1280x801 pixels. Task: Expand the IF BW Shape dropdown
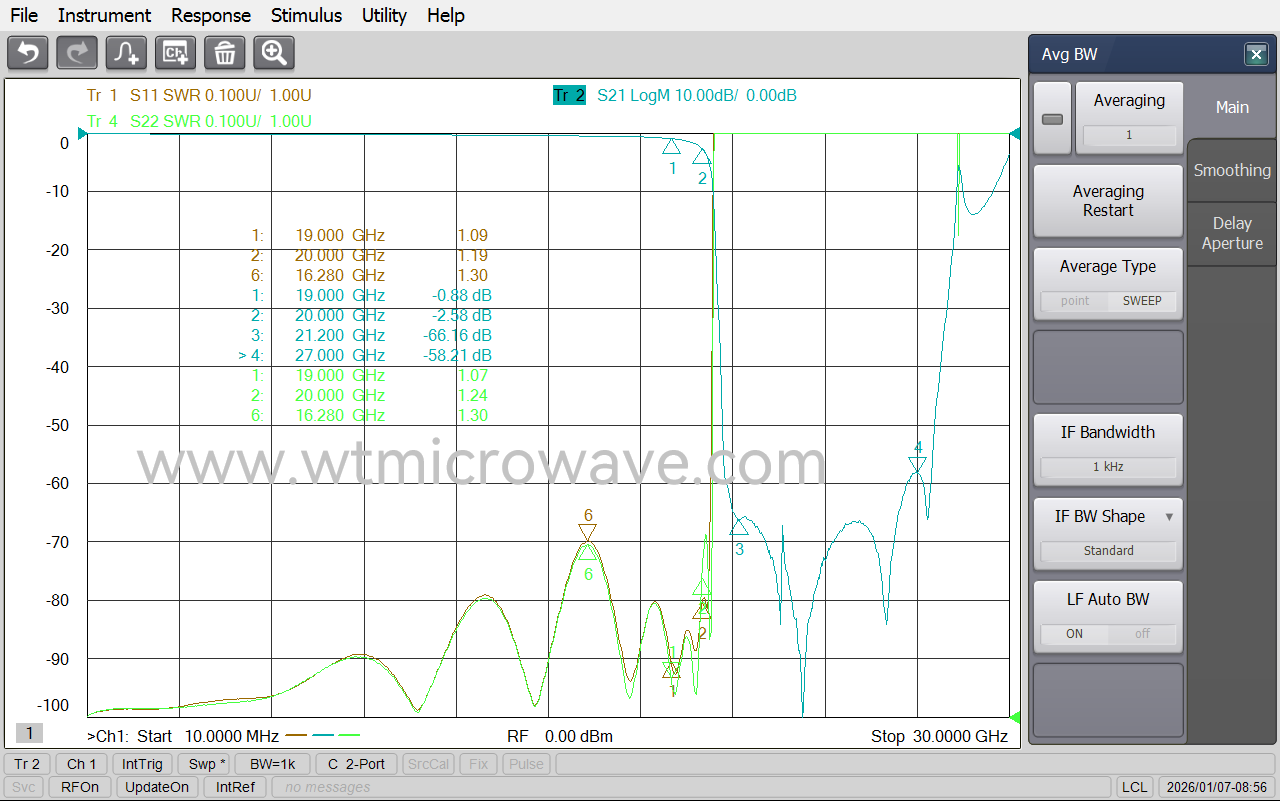[1169, 517]
